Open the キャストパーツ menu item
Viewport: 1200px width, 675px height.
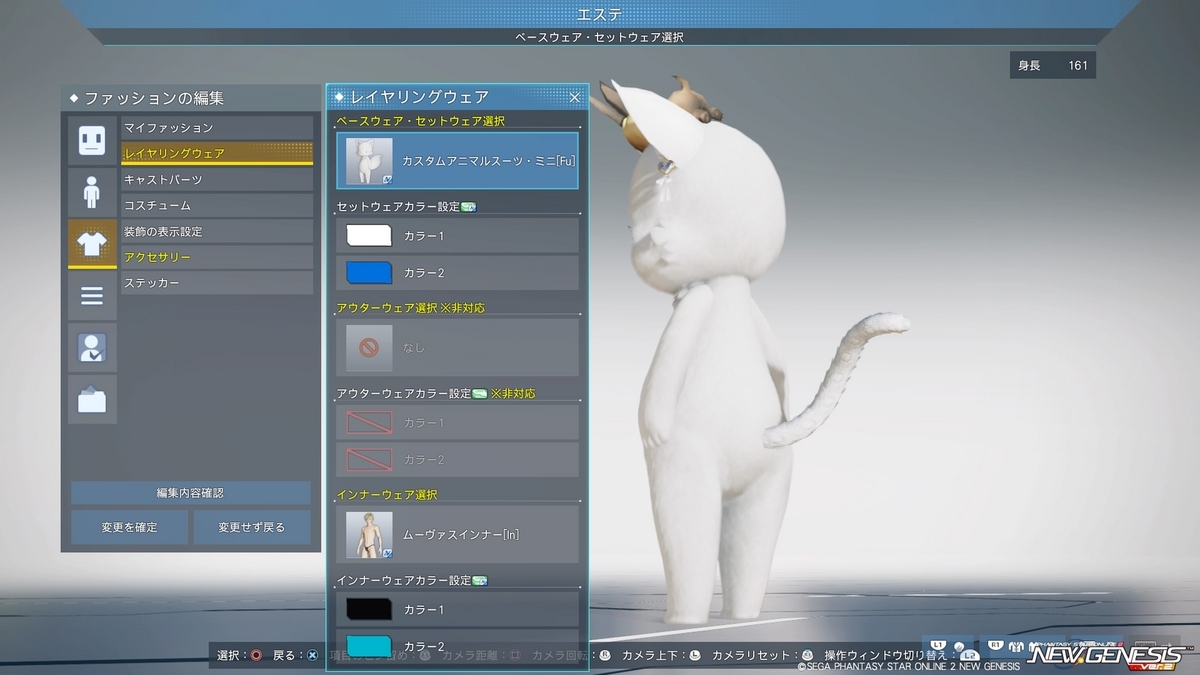point(217,180)
